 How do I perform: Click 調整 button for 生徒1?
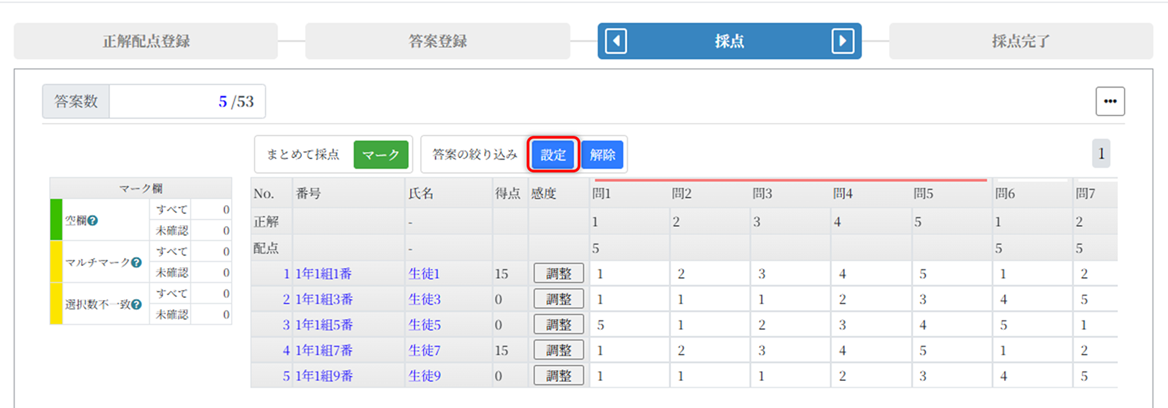click(559, 273)
